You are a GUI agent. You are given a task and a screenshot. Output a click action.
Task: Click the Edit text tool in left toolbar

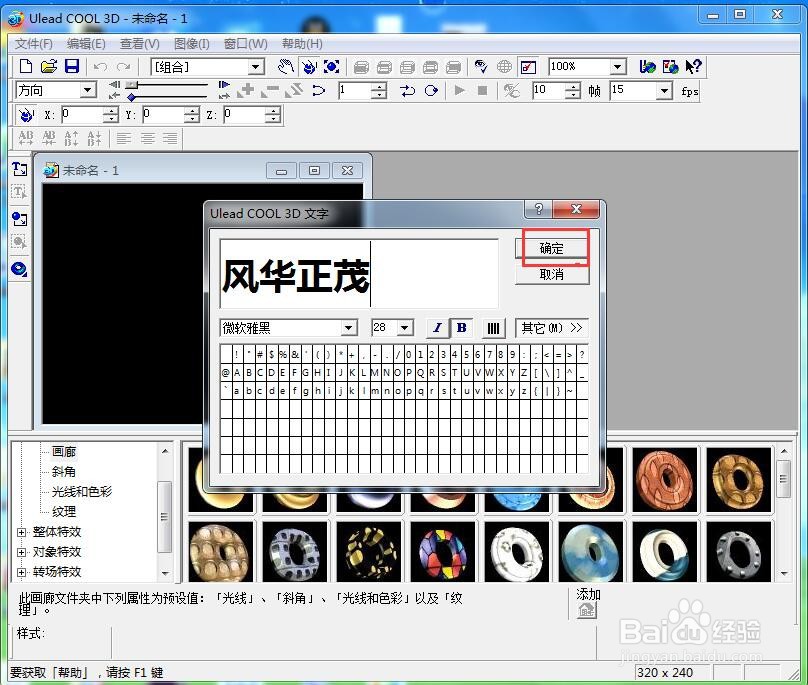[x=20, y=192]
